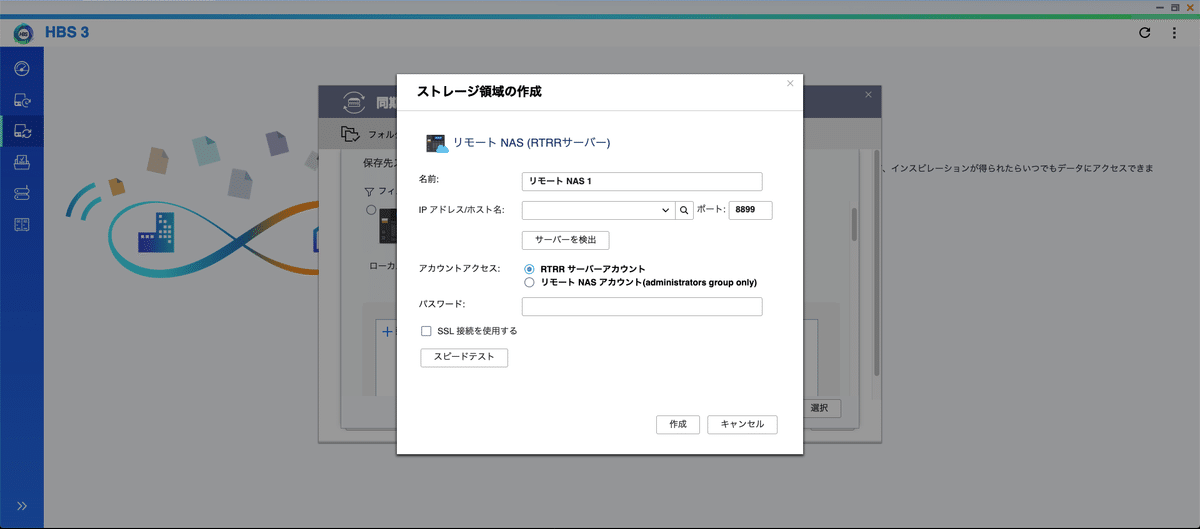Select the NAS radio button in sync window
Image resolution: width=1200 pixels, height=529 pixels.
371,210
